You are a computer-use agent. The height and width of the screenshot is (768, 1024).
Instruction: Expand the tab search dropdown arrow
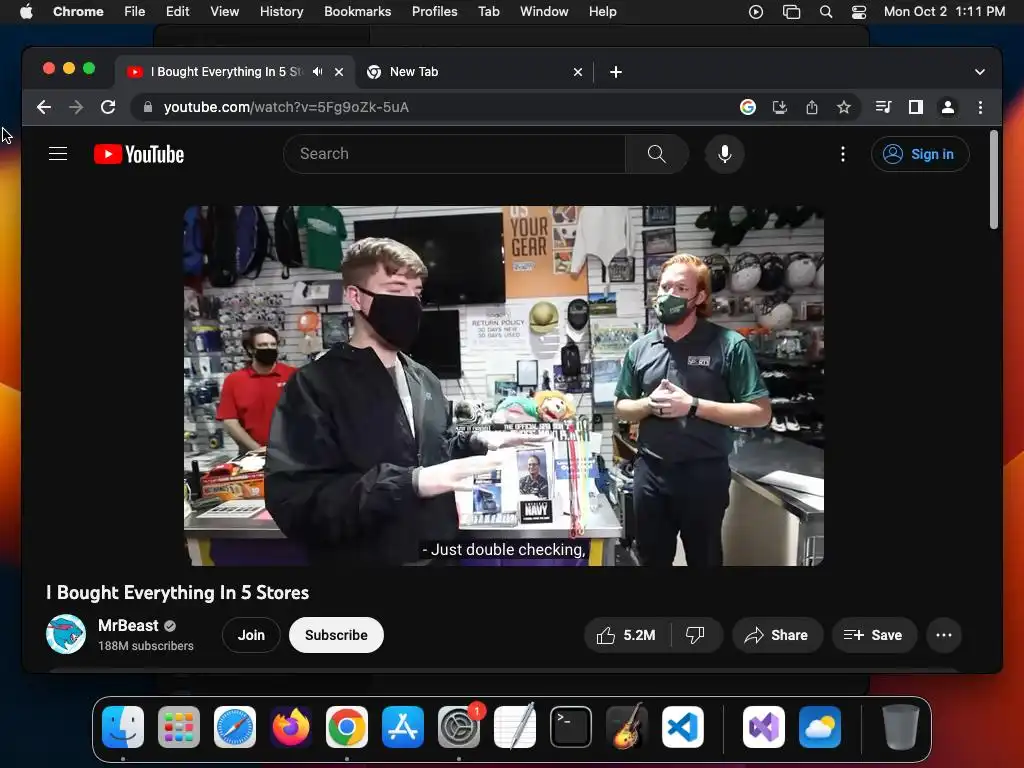tap(980, 72)
